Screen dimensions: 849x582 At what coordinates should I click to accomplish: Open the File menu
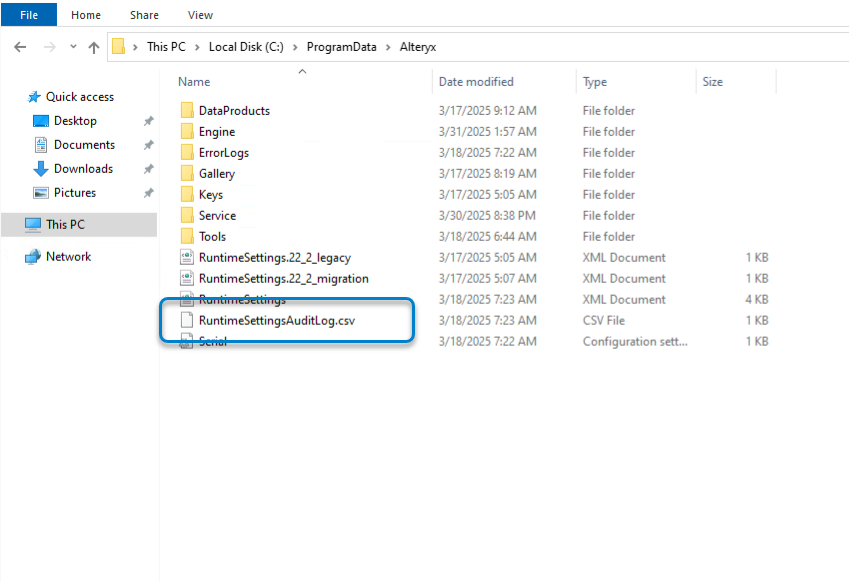[28, 14]
